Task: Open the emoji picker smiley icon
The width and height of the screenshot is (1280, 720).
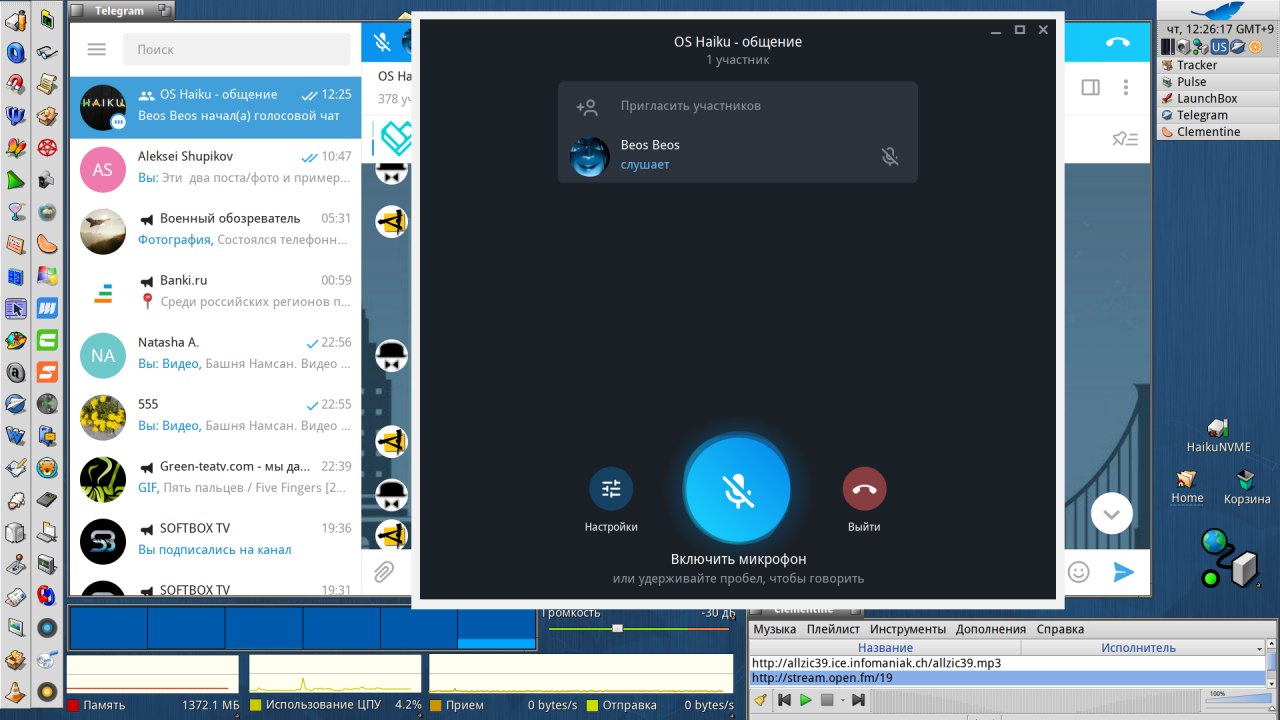Action: [1078, 572]
